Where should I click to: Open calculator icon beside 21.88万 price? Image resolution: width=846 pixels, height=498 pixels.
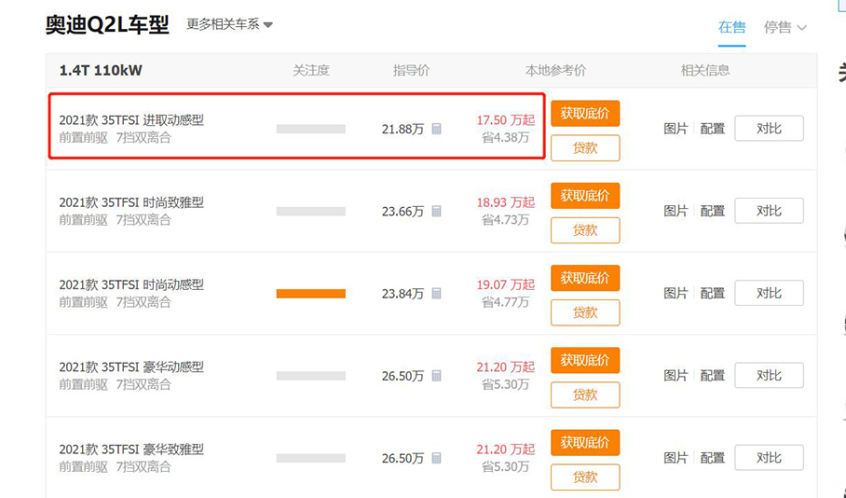pos(436,129)
